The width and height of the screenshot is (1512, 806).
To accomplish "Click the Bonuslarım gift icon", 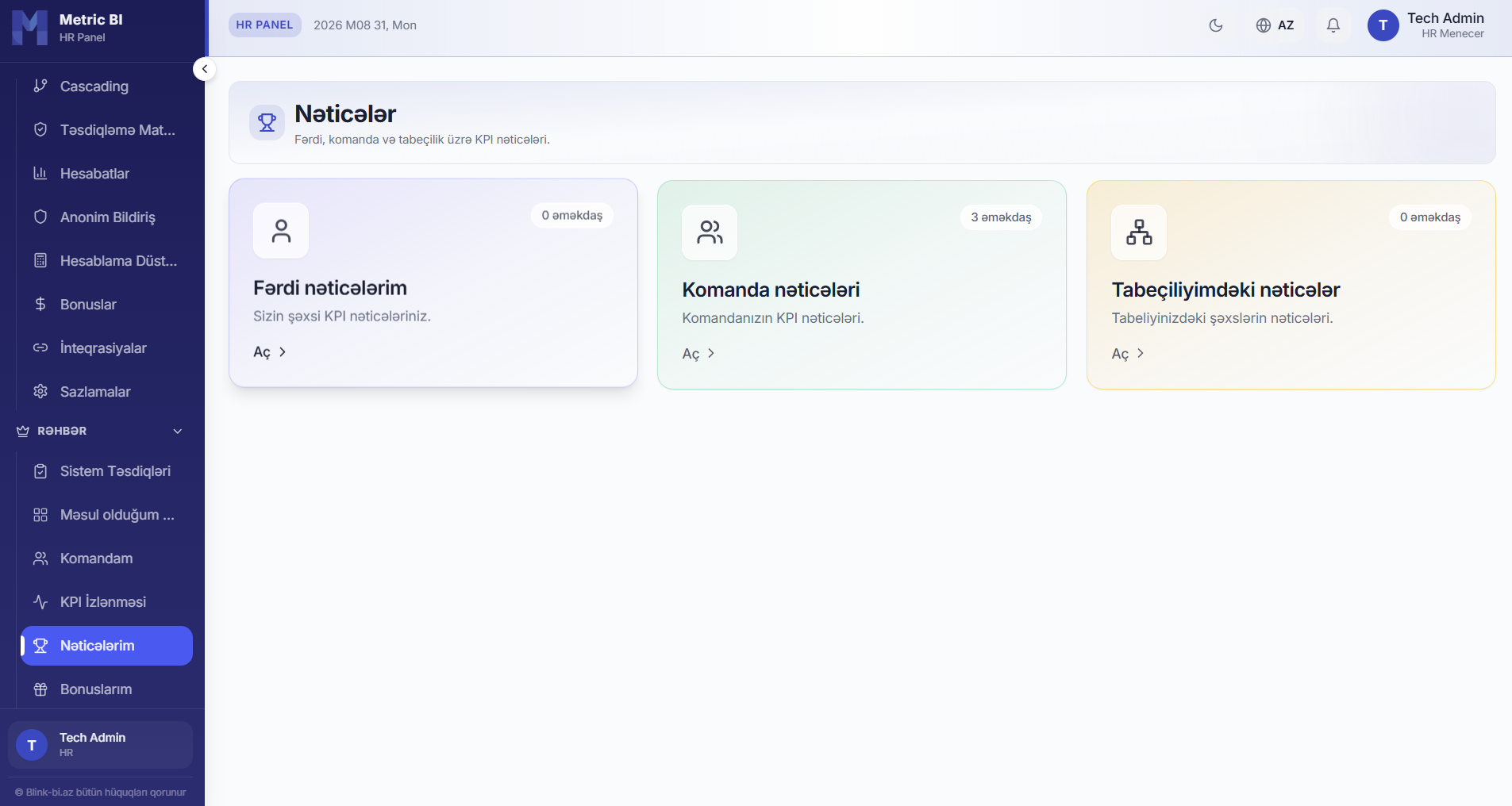I will coord(40,689).
